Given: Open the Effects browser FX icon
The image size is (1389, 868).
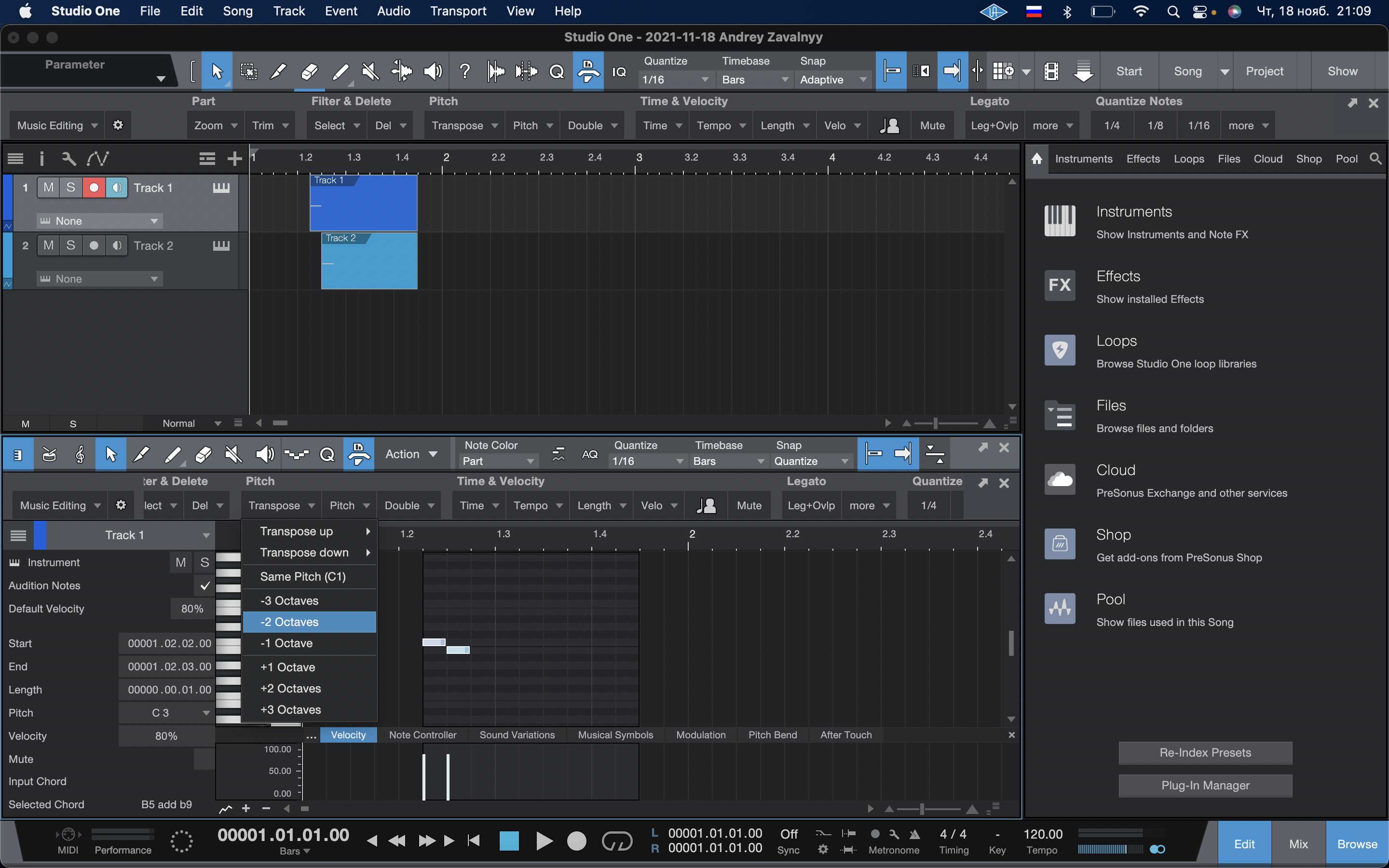Looking at the screenshot, I should (x=1060, y=285).
